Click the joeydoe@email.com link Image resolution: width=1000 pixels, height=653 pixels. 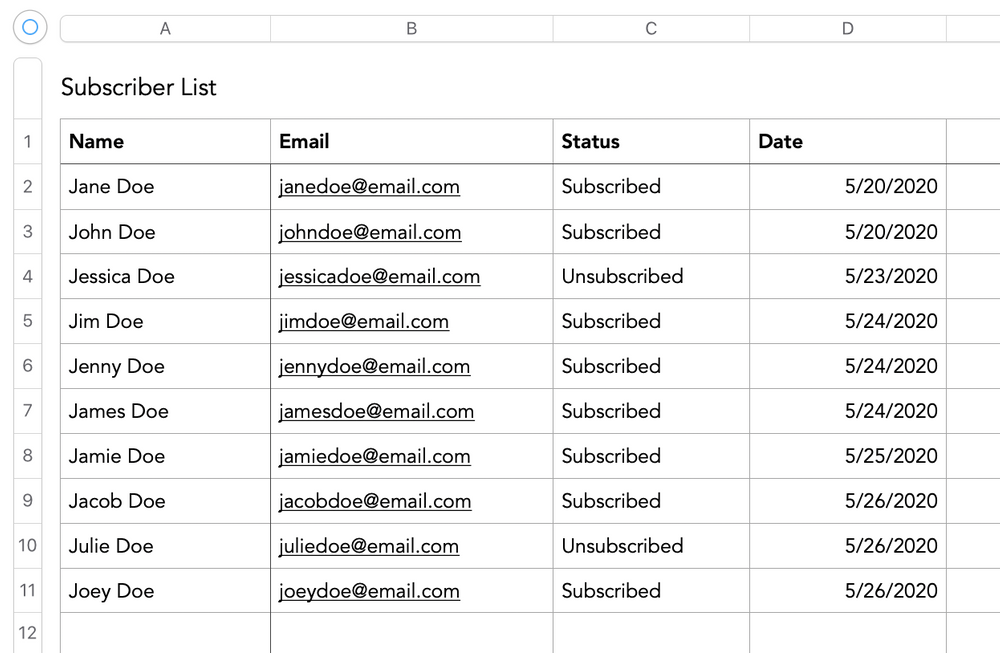pyautogui.click(x=369, y=591)
